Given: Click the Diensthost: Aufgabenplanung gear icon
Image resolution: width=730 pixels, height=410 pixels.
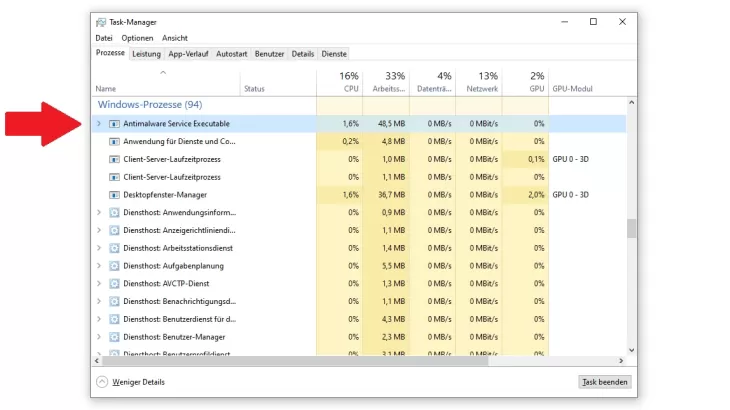Looking at the screenshot, I should (x=113, y=266).
